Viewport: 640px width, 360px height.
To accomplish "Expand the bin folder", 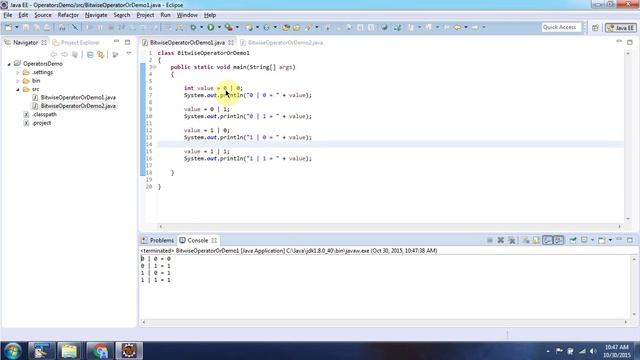I will point(18,81).
